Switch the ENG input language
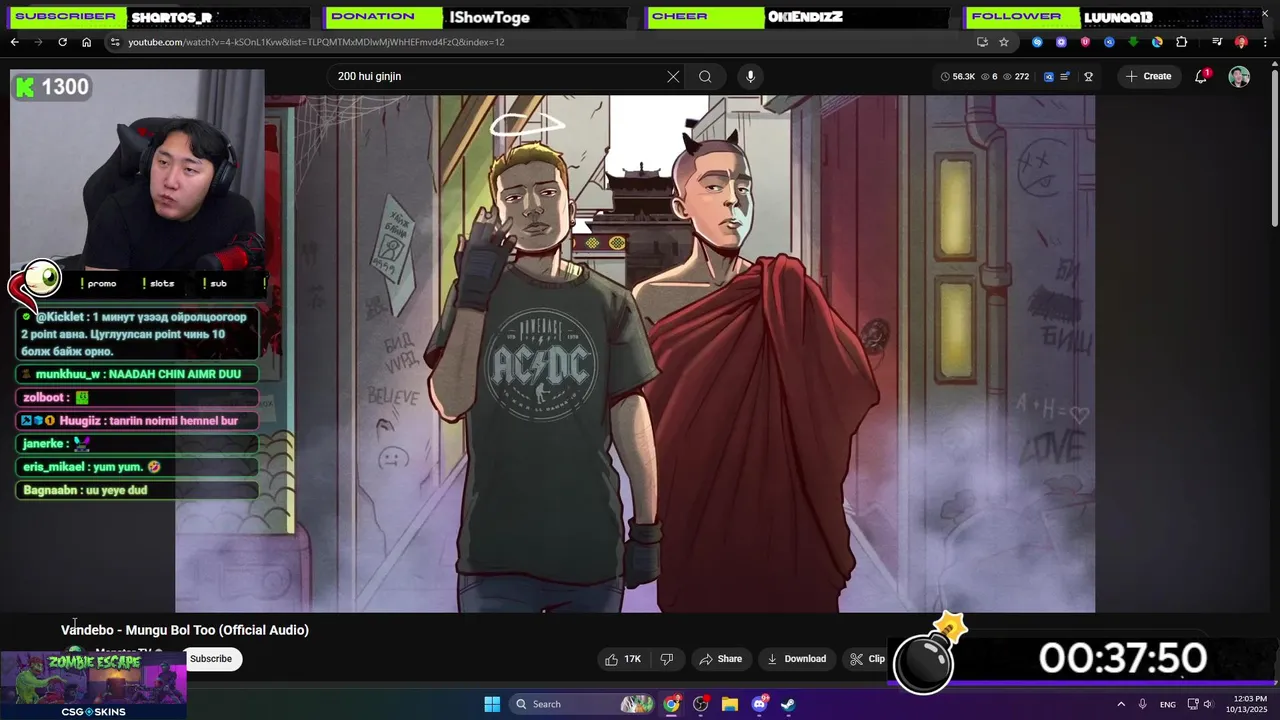1280x720 pixels. [x=1168, y=704]
